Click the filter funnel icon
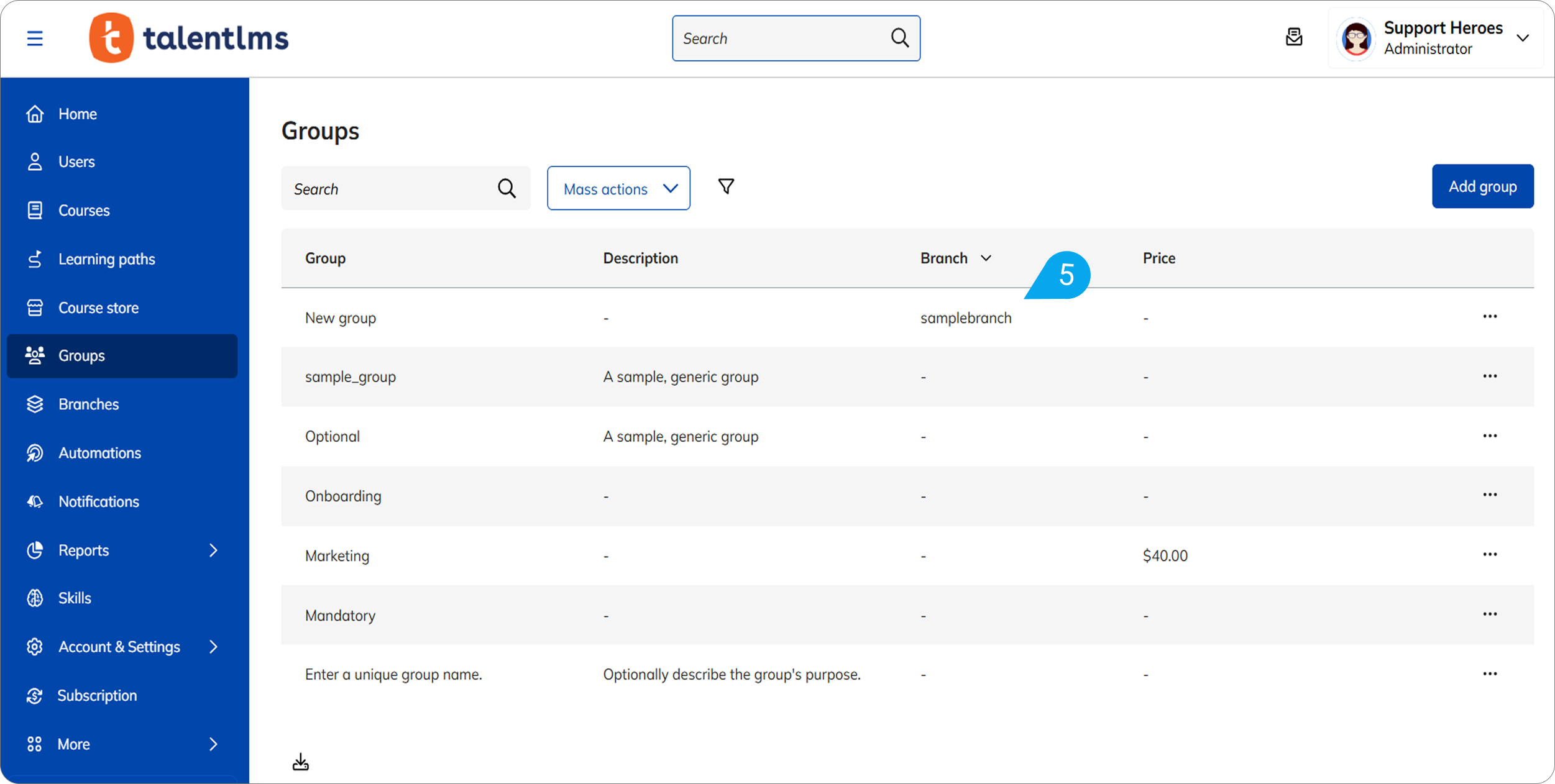 click(726, 186)
